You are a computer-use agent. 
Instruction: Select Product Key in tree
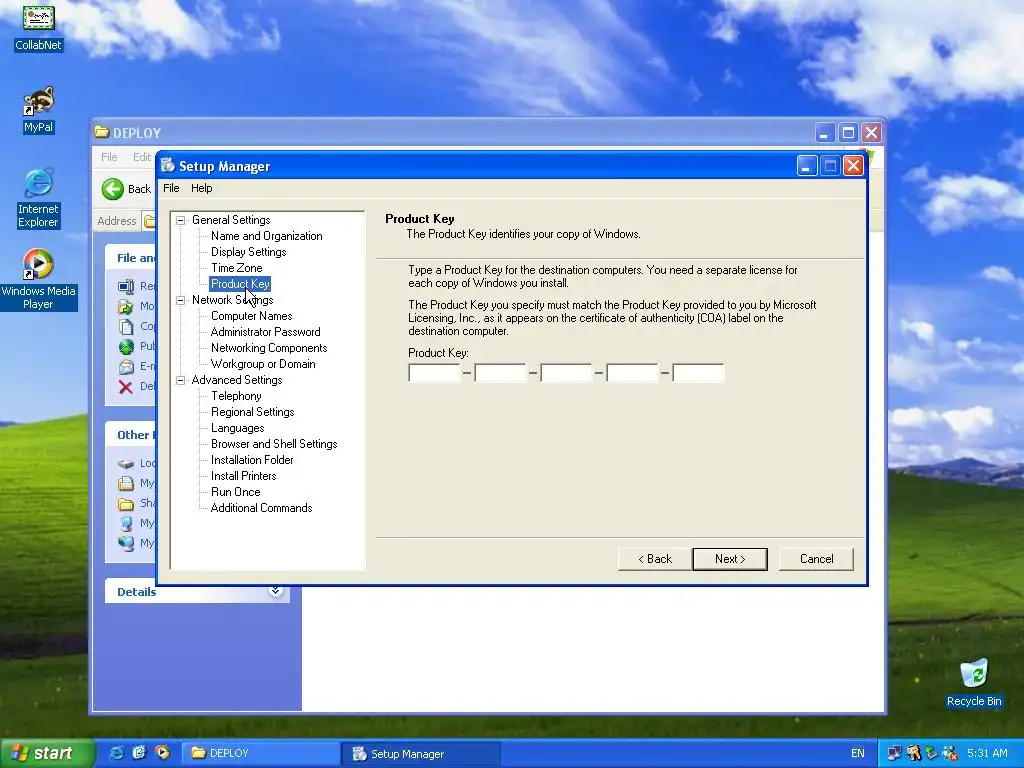point(240,284)
